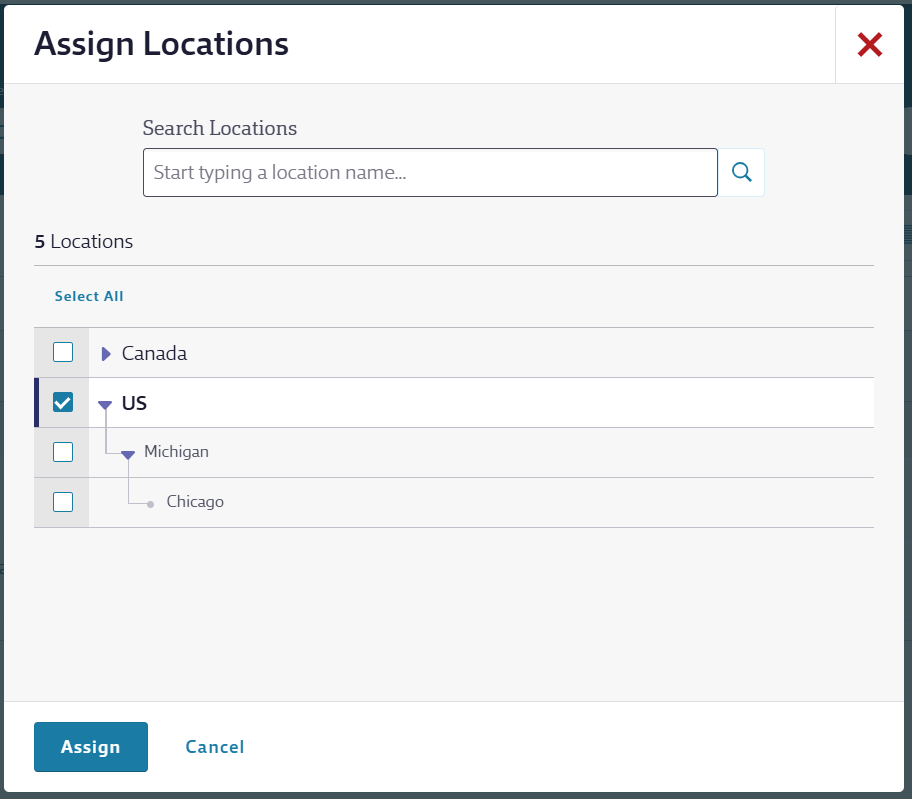Click the Search Locations label

[x=220, y=128]
